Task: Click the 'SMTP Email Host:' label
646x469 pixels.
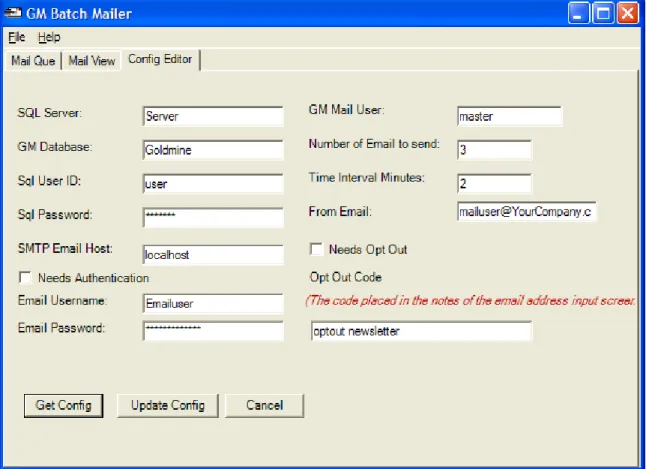Action: (x=65, y=249)
